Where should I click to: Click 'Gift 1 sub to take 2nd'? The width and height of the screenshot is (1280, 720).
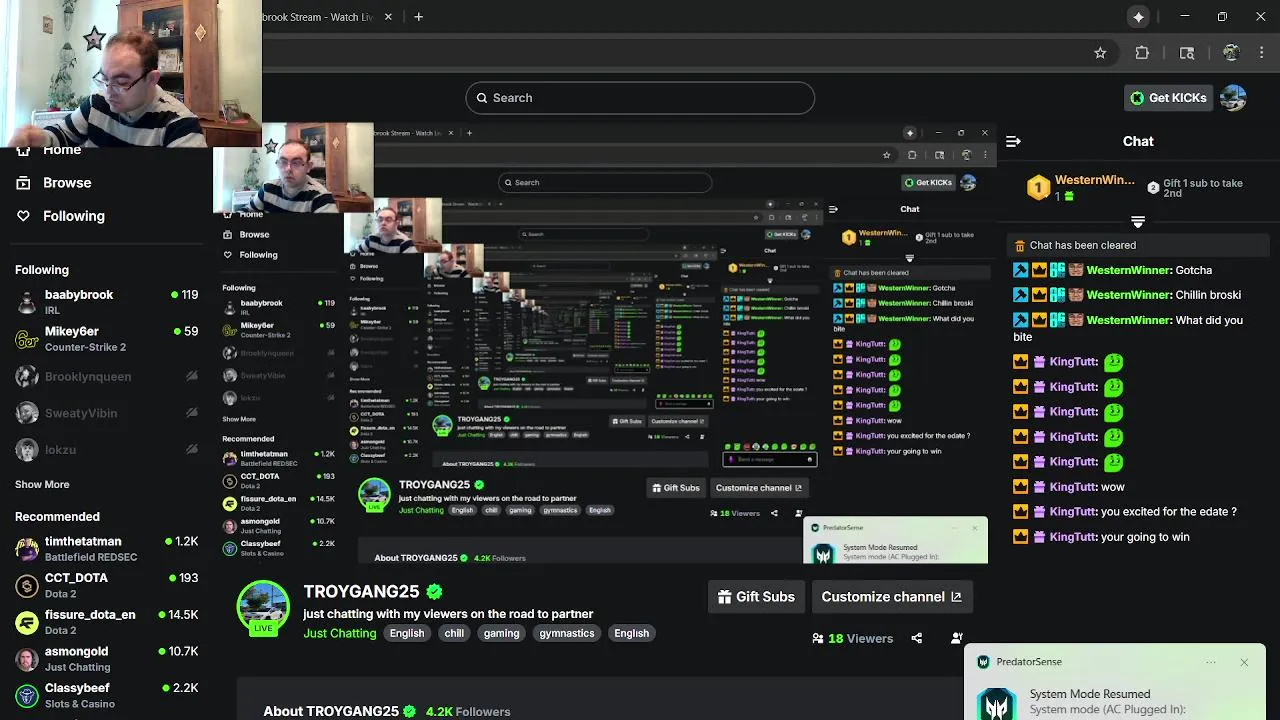[1201, 189]
